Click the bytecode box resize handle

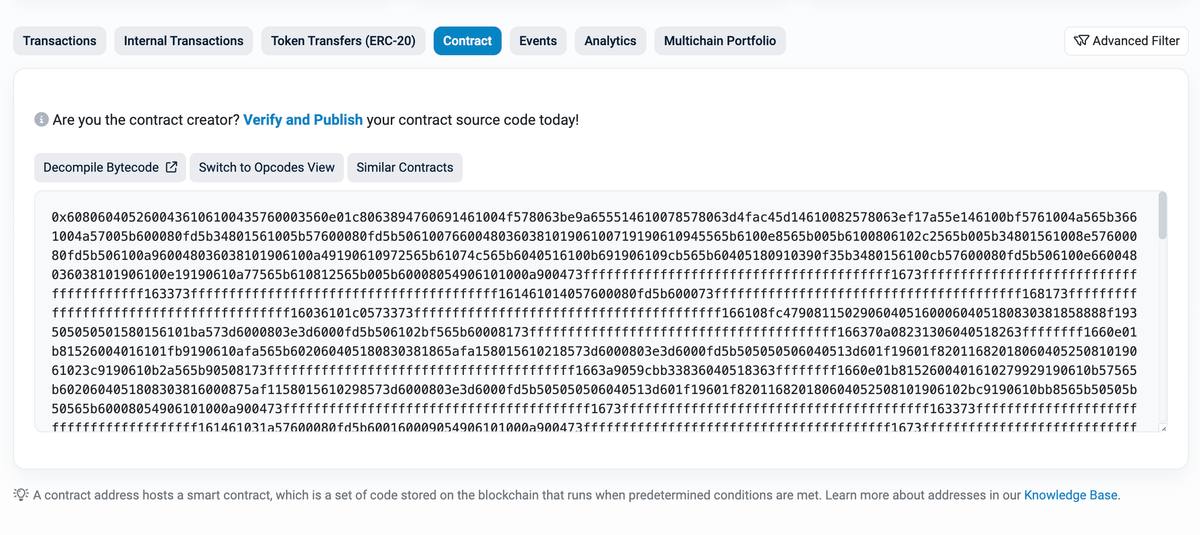[1161, 428]
